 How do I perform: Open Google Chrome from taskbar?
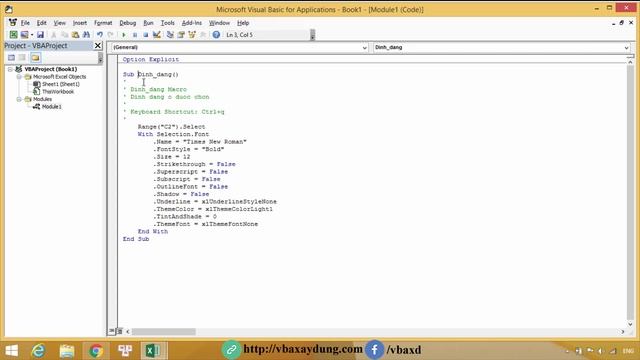[96, 351]
